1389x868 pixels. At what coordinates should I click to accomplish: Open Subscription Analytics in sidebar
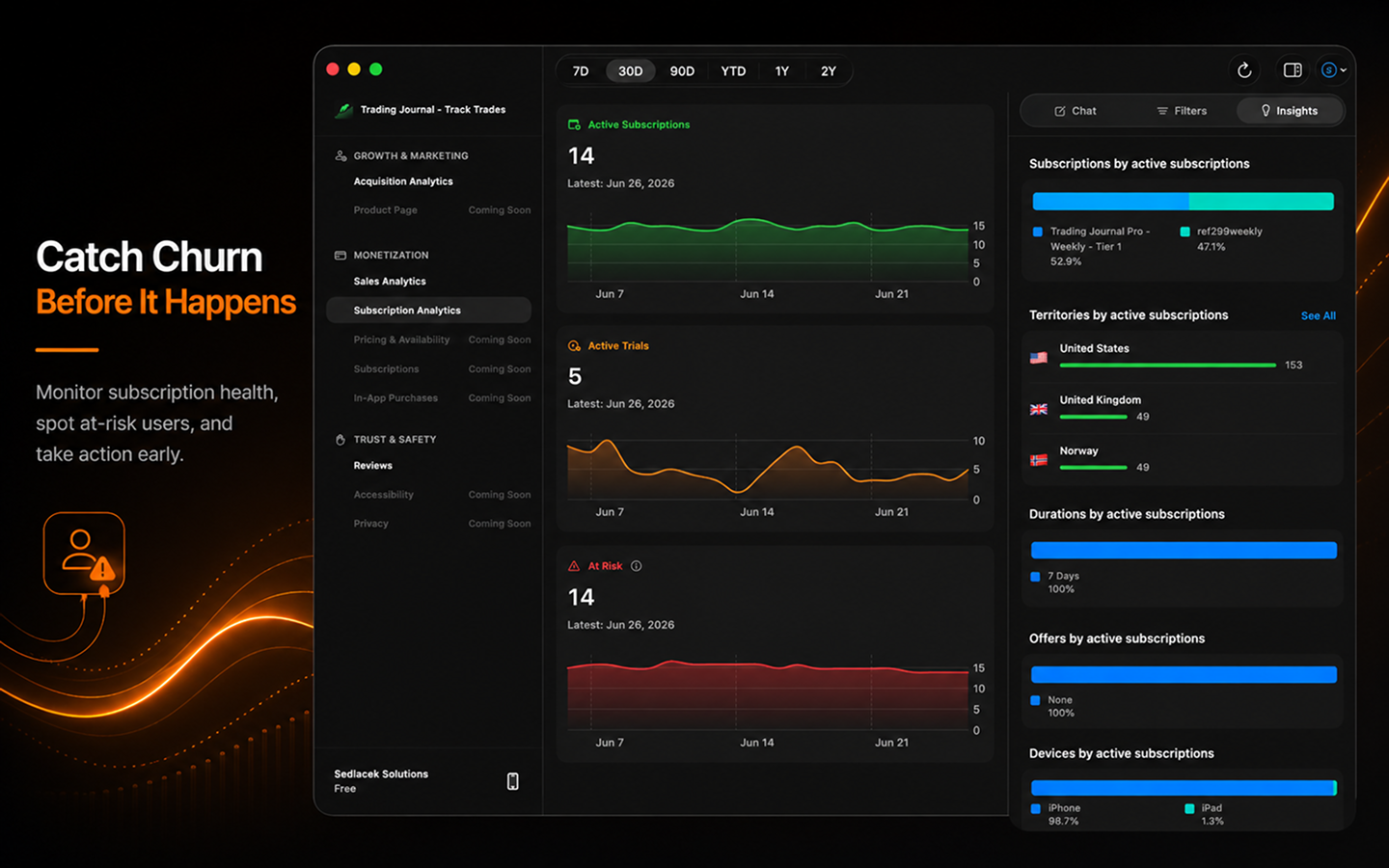coord(429,311)
